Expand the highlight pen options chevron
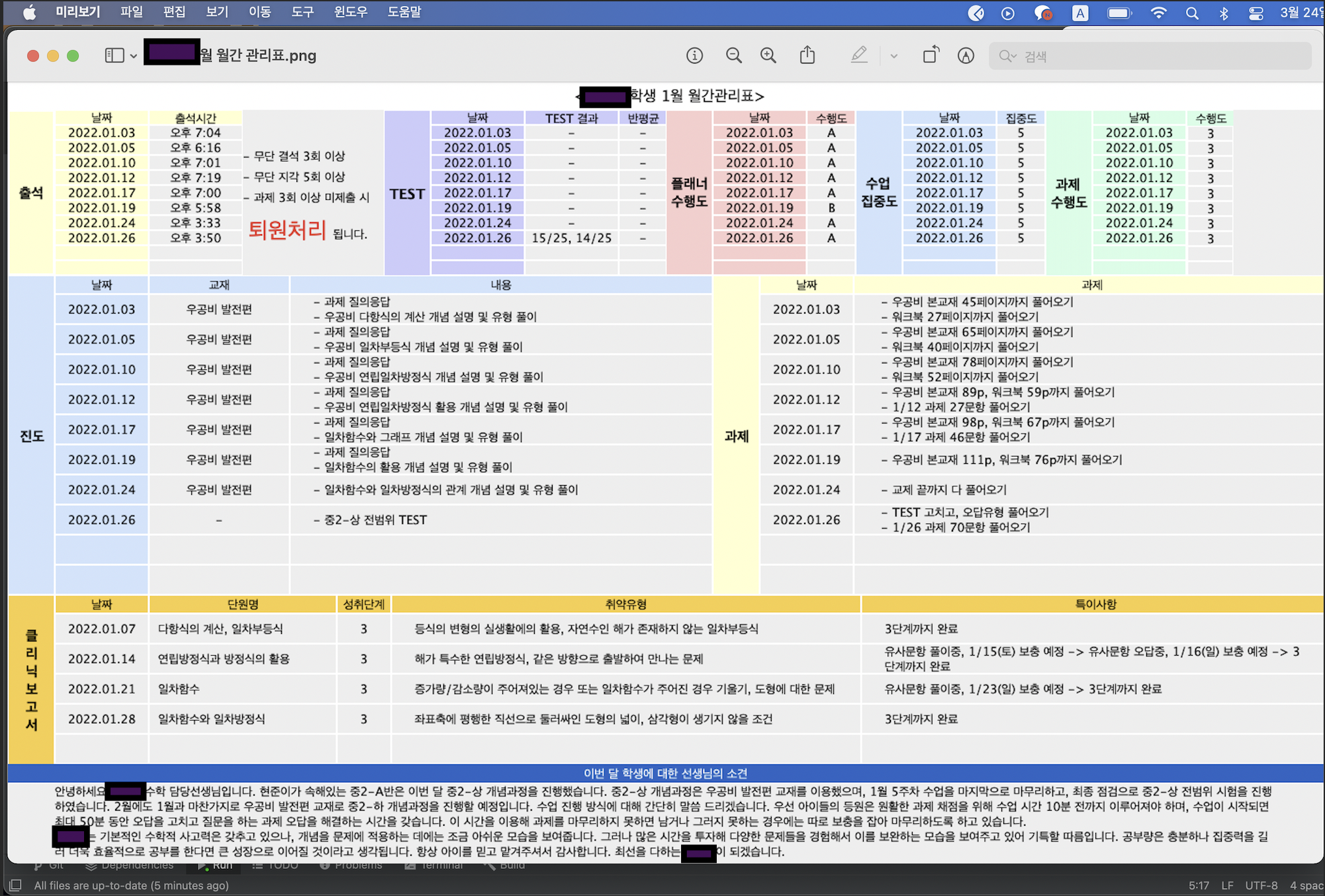This screenshot has height=896, width=1325. click(894, 56)
